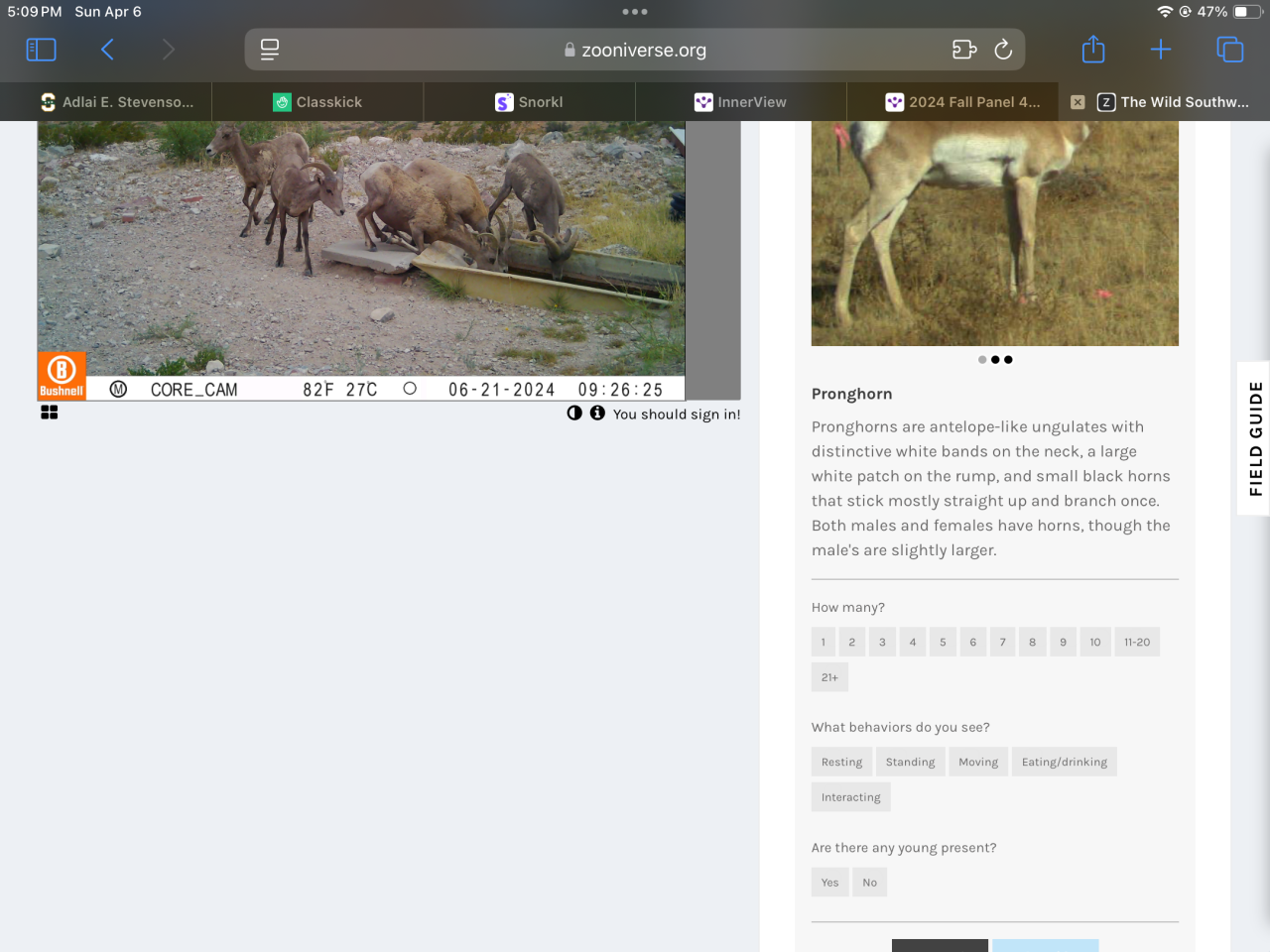Screen dimensions: 1270x952
Task: Tap the address bar showing zooniverse.org
Action: coord(635,50)
